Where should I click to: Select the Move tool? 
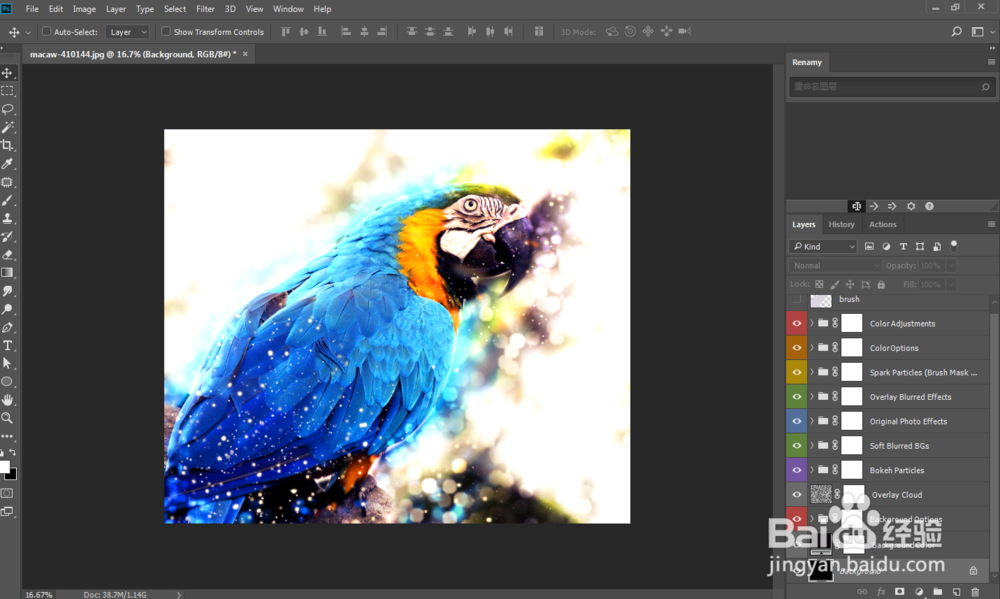[x=8, y=73]
